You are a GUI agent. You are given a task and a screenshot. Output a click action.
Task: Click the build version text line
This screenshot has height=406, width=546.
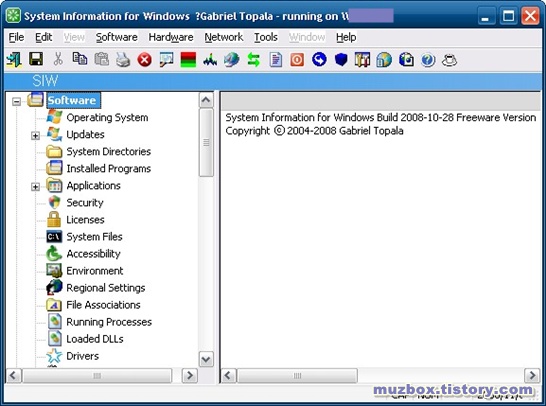coord(381,117)
